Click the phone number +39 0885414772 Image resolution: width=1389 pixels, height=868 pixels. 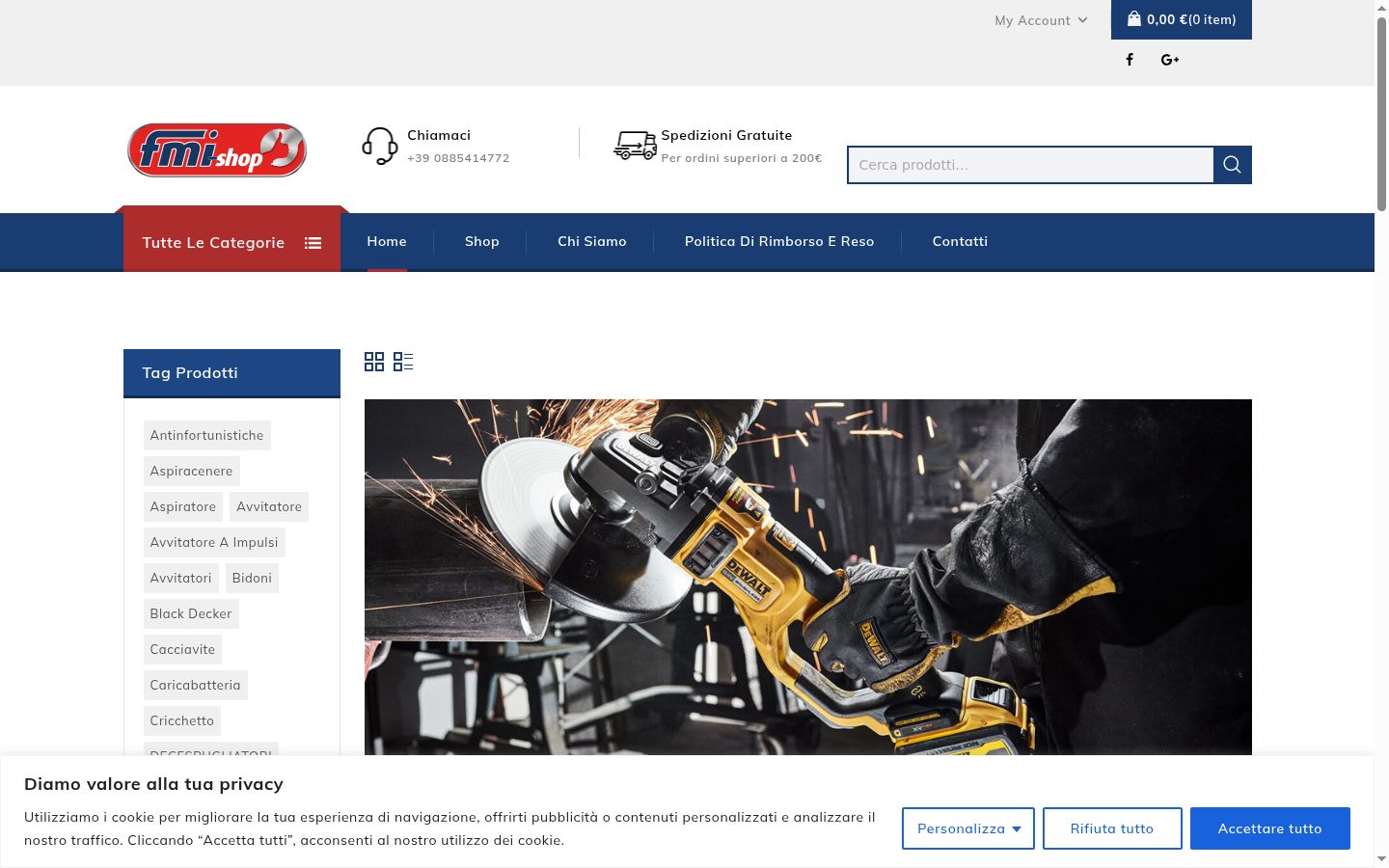[x=458, y=158]
